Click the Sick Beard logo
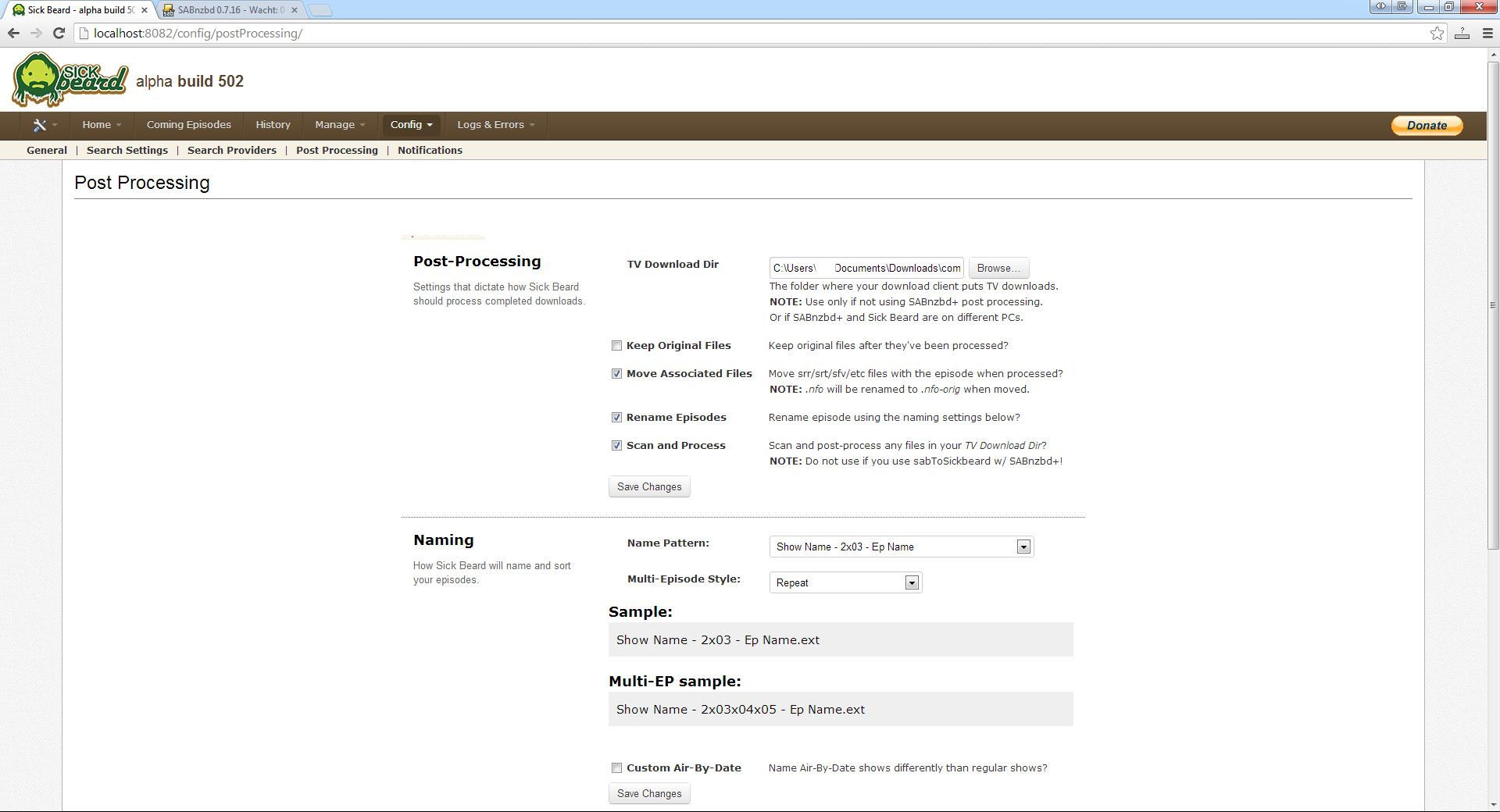This screenshot has width=1500, height=812. click(70, 79)
